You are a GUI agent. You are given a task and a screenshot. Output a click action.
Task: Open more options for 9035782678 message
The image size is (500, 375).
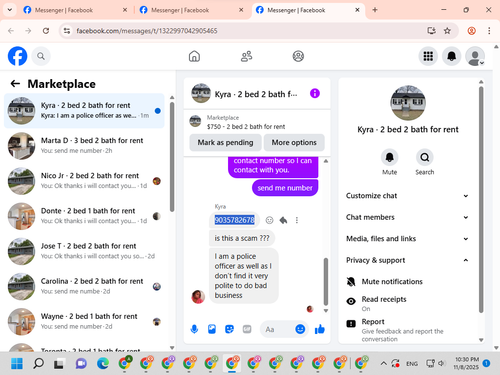[x=297, y=220]
